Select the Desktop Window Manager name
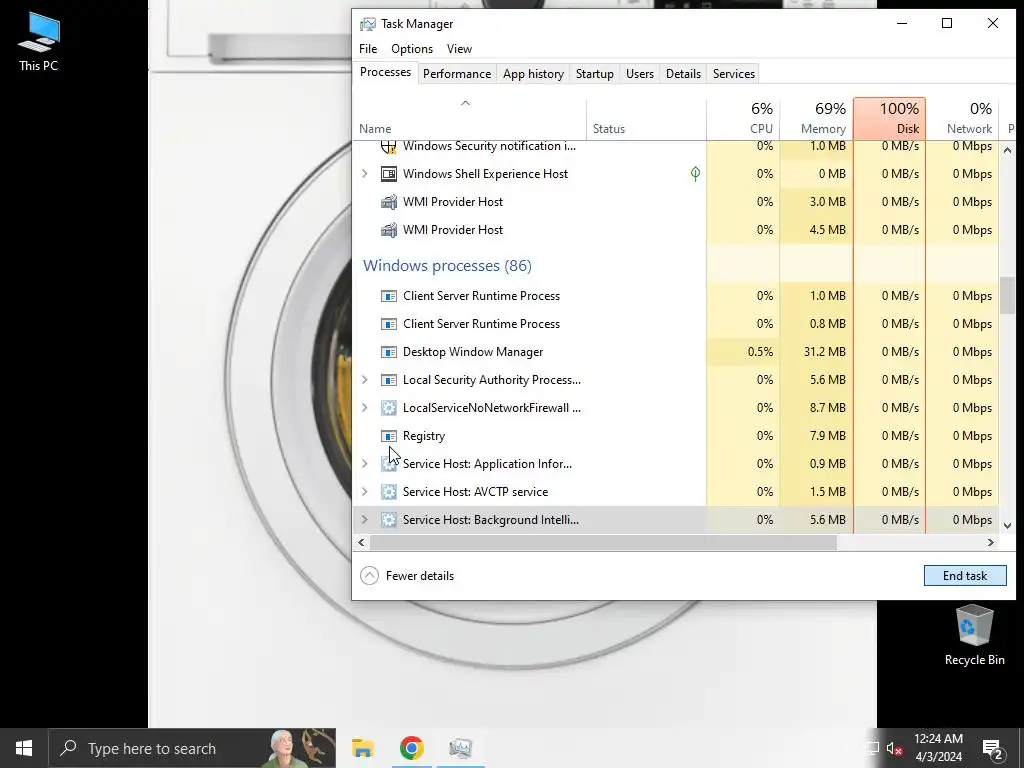 pyautogui.click(x=473, y=352)
